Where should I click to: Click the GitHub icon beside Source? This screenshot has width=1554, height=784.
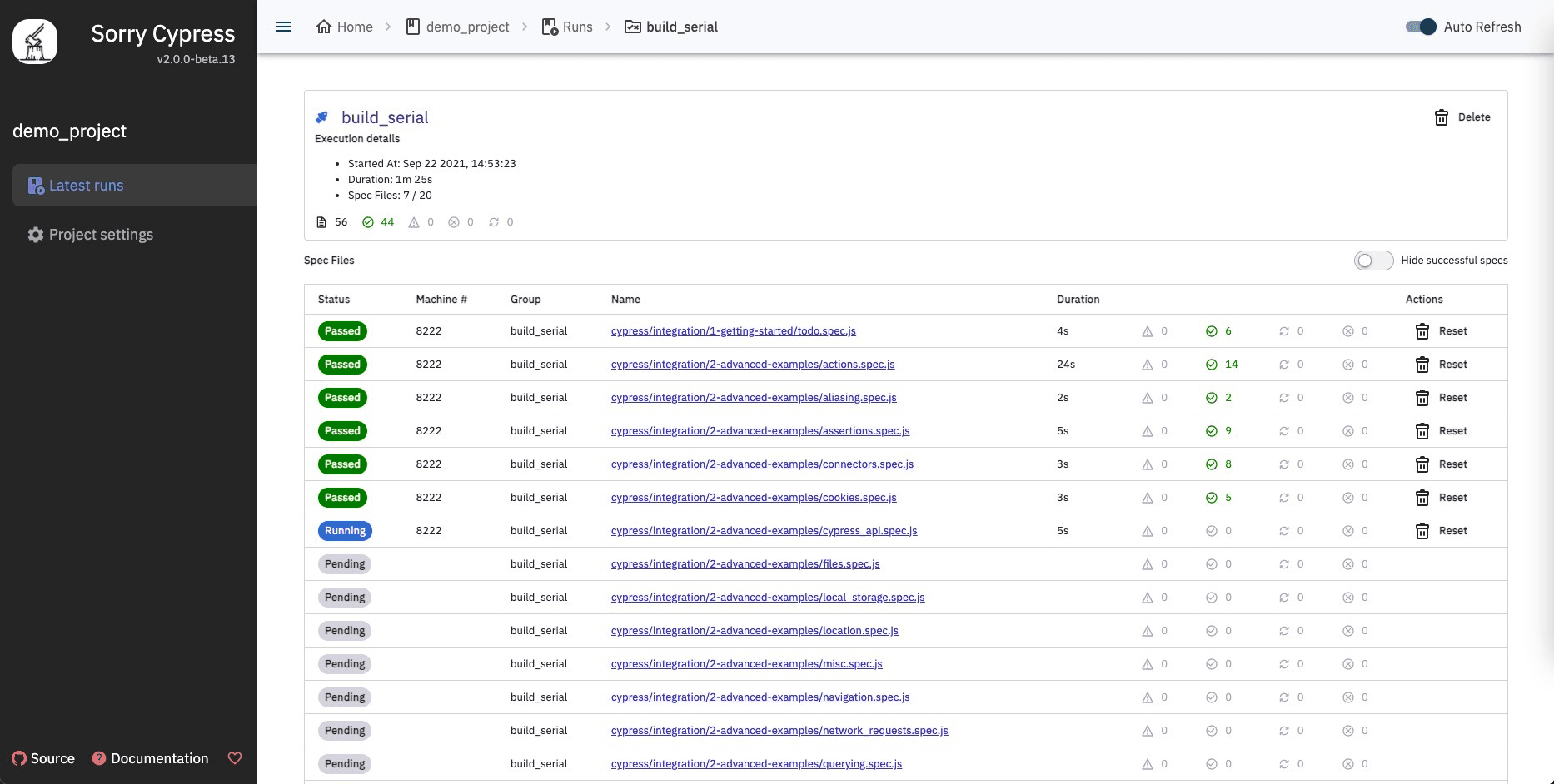pos(19,758)
